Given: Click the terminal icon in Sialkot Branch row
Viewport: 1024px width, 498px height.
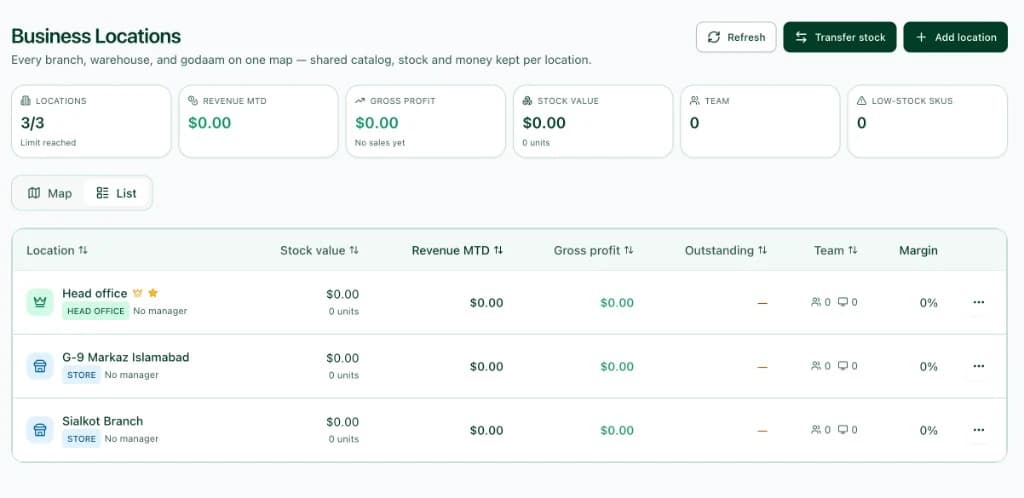Looking at the screenshot, I should pyautogui.click(x=843, y=430).
